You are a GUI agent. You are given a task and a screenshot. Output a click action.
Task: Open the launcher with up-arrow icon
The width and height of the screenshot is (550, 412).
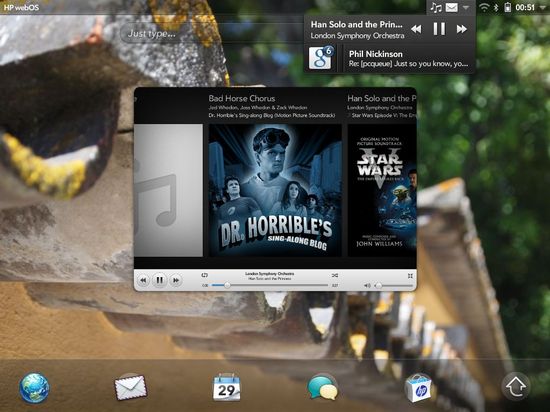coord(516,386)
